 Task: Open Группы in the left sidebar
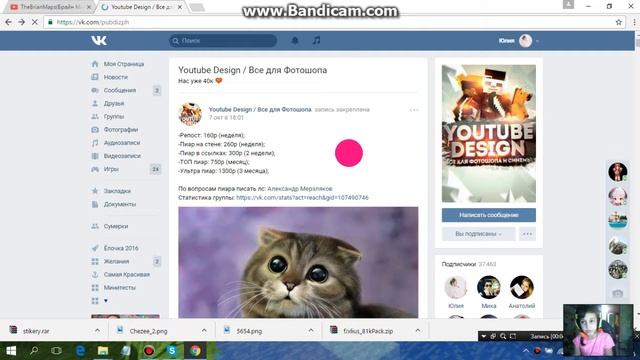(113, 116)
